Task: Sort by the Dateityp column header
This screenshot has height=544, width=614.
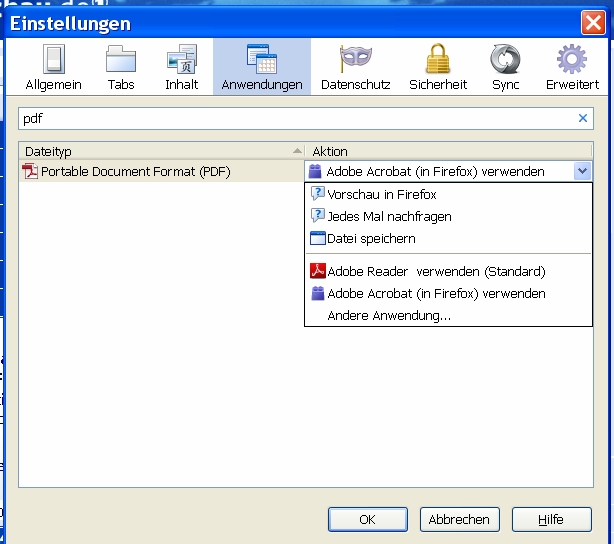Action: coord(161,151)
